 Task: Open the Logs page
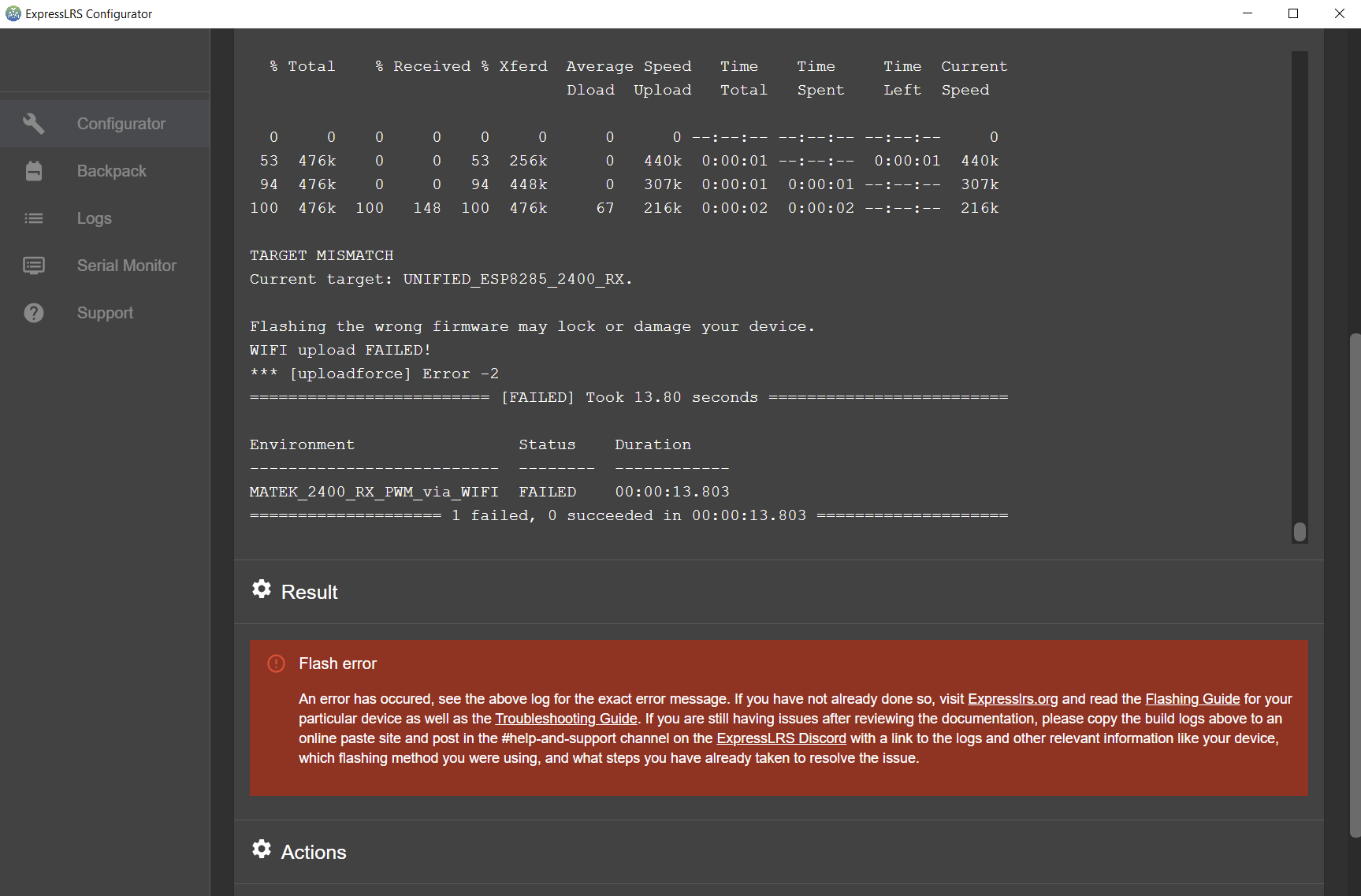[94, 218]
